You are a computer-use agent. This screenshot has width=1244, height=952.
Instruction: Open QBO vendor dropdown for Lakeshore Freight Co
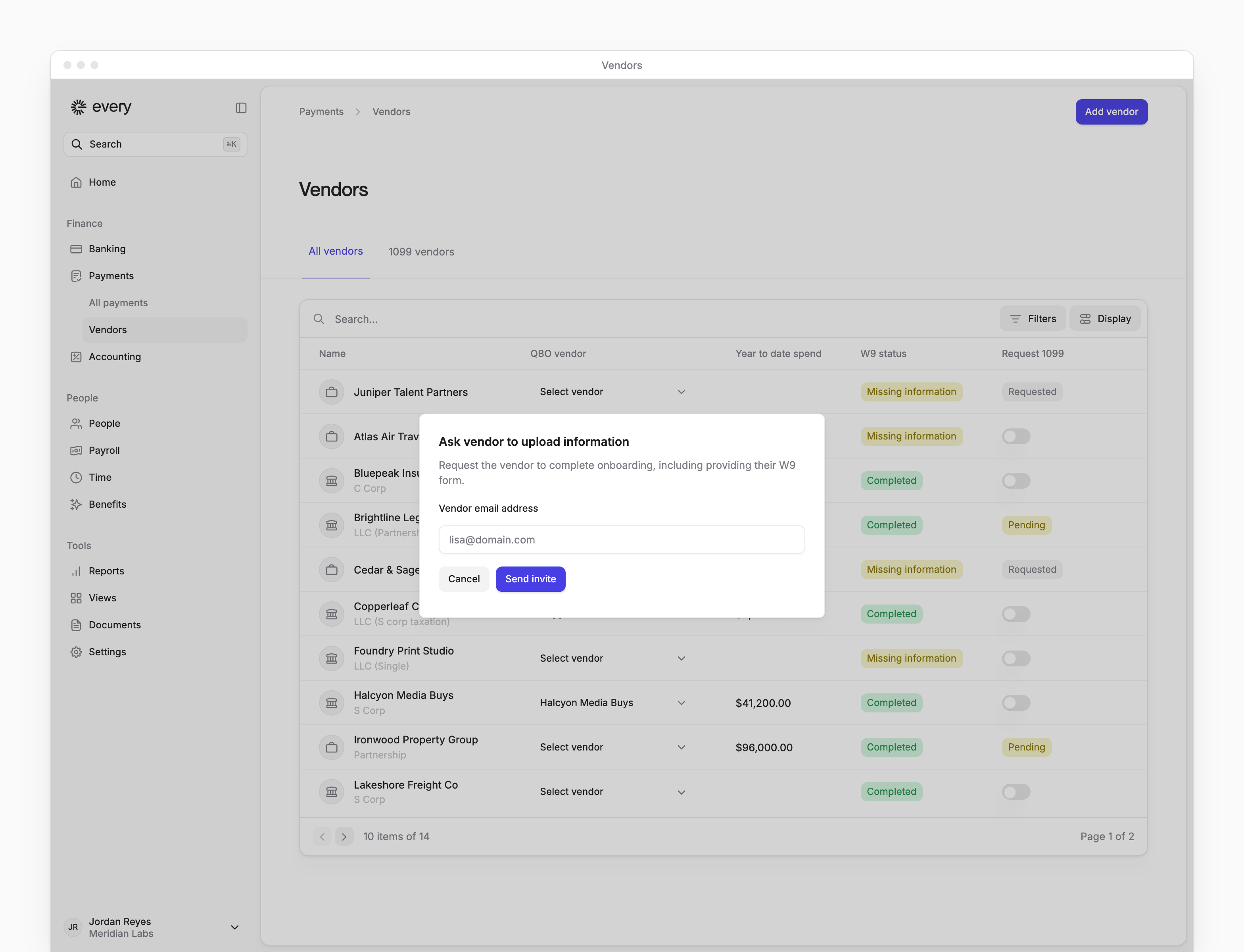click(x=612, y=792)
